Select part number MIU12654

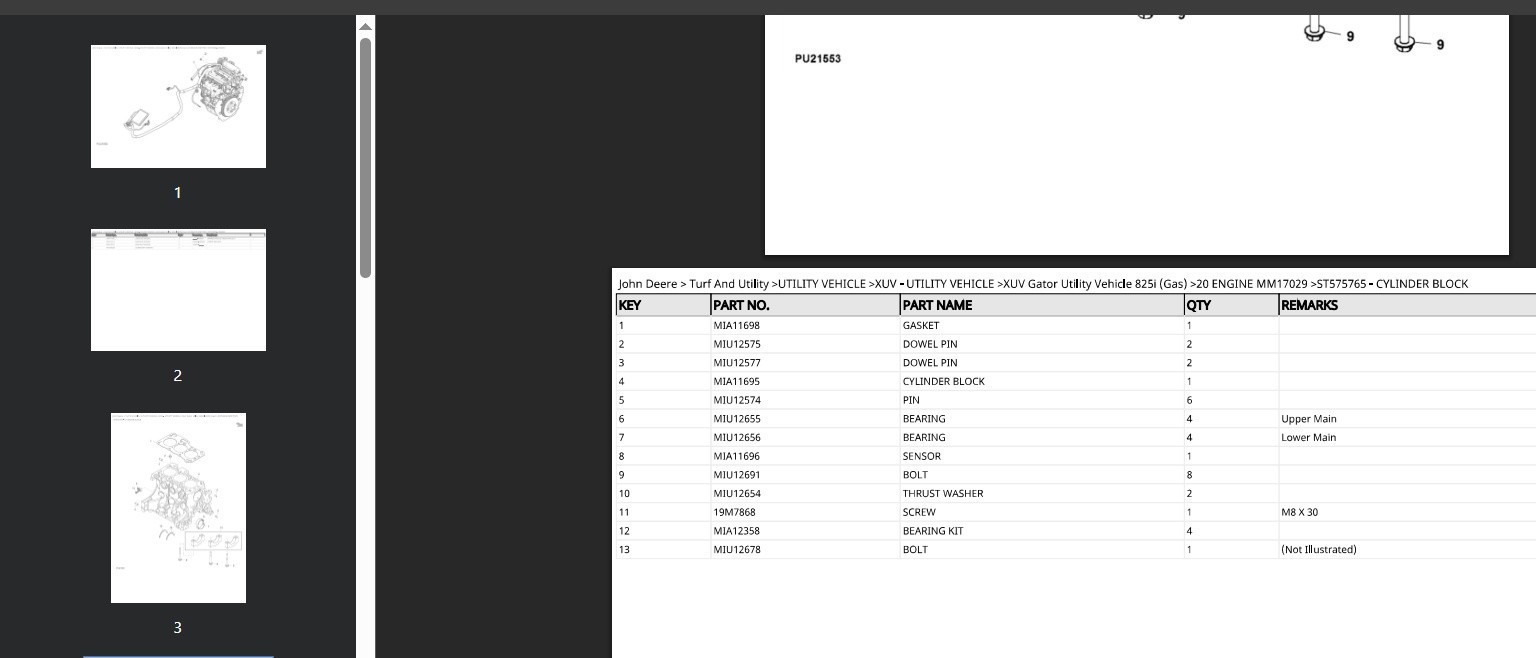pos(737,493)
